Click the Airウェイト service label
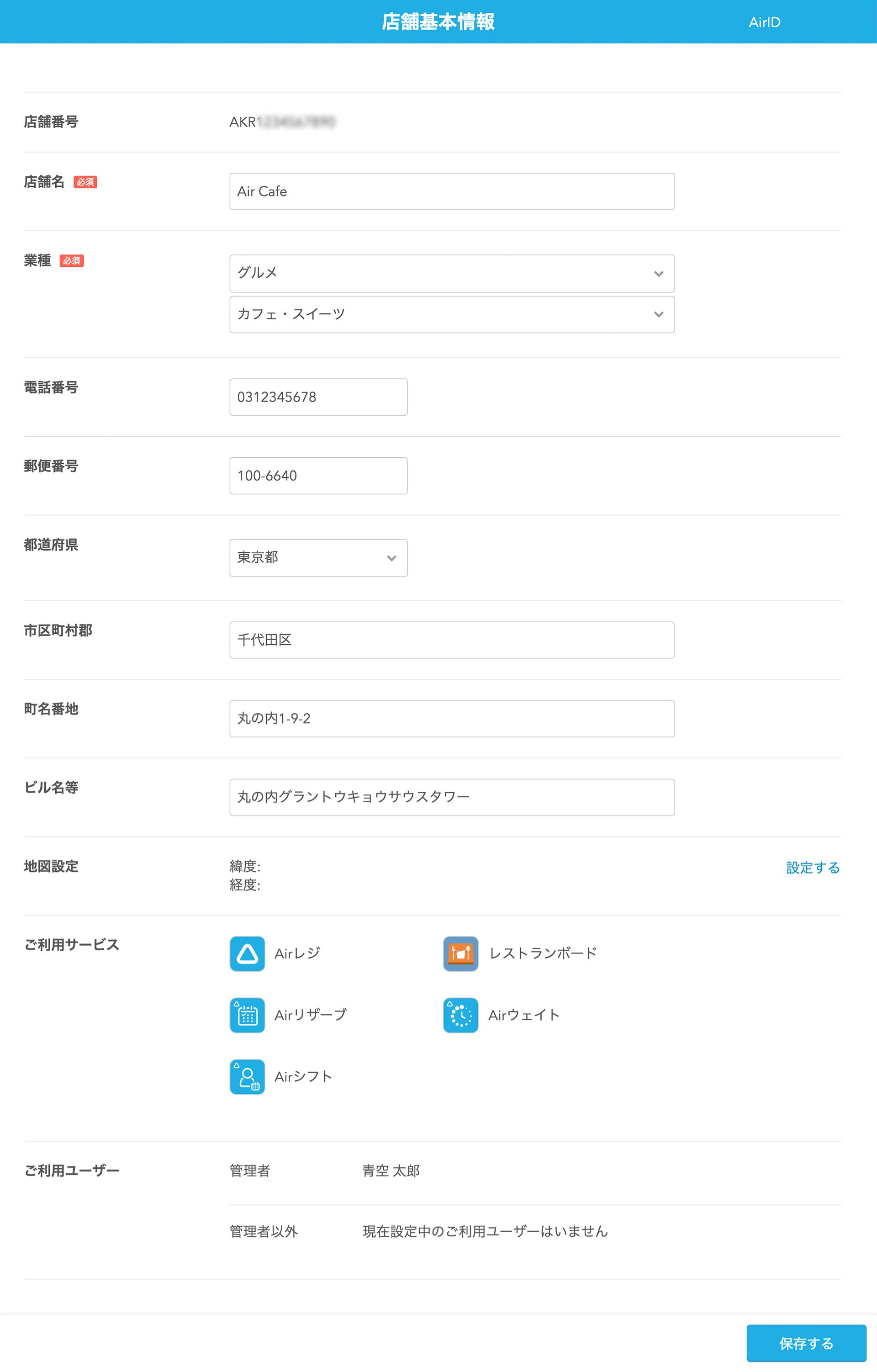877x1372 pixels. [x=524, y=1015]
